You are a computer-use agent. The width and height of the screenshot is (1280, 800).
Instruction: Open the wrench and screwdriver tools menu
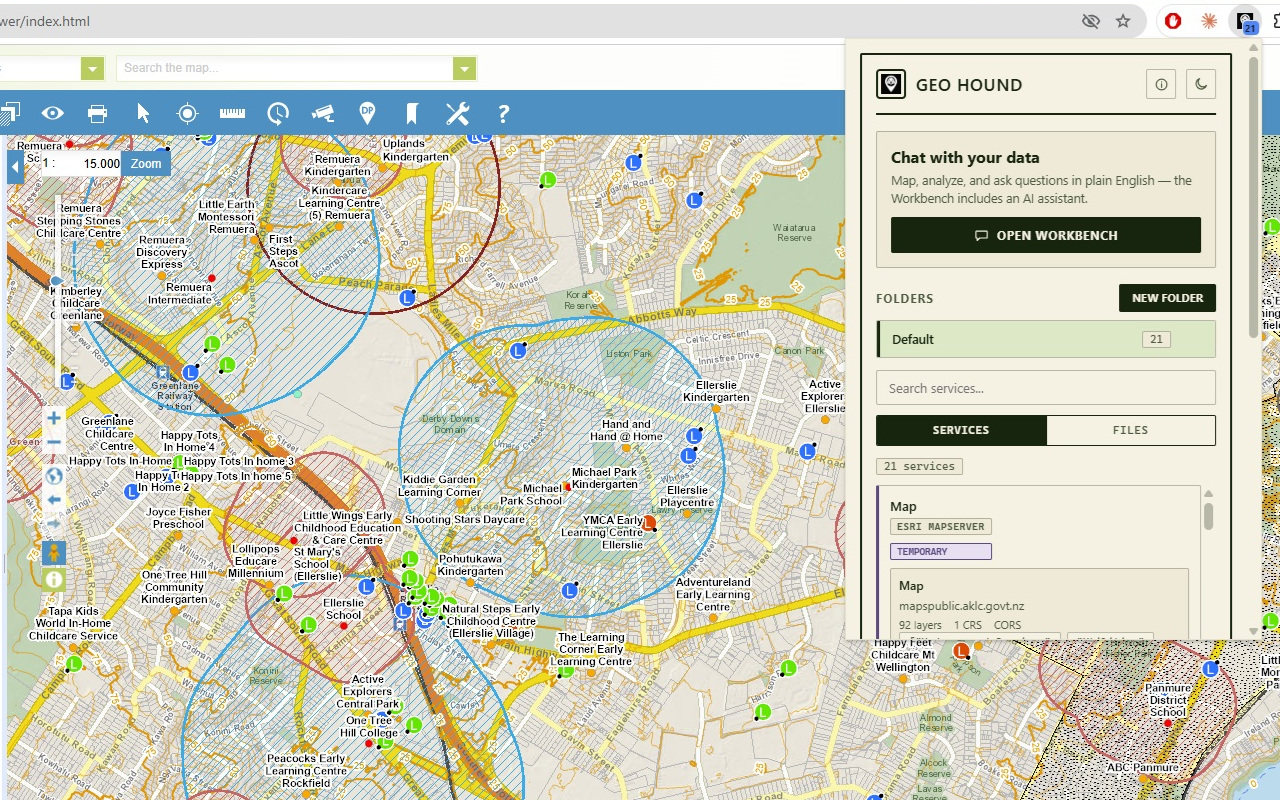point(457,114)
